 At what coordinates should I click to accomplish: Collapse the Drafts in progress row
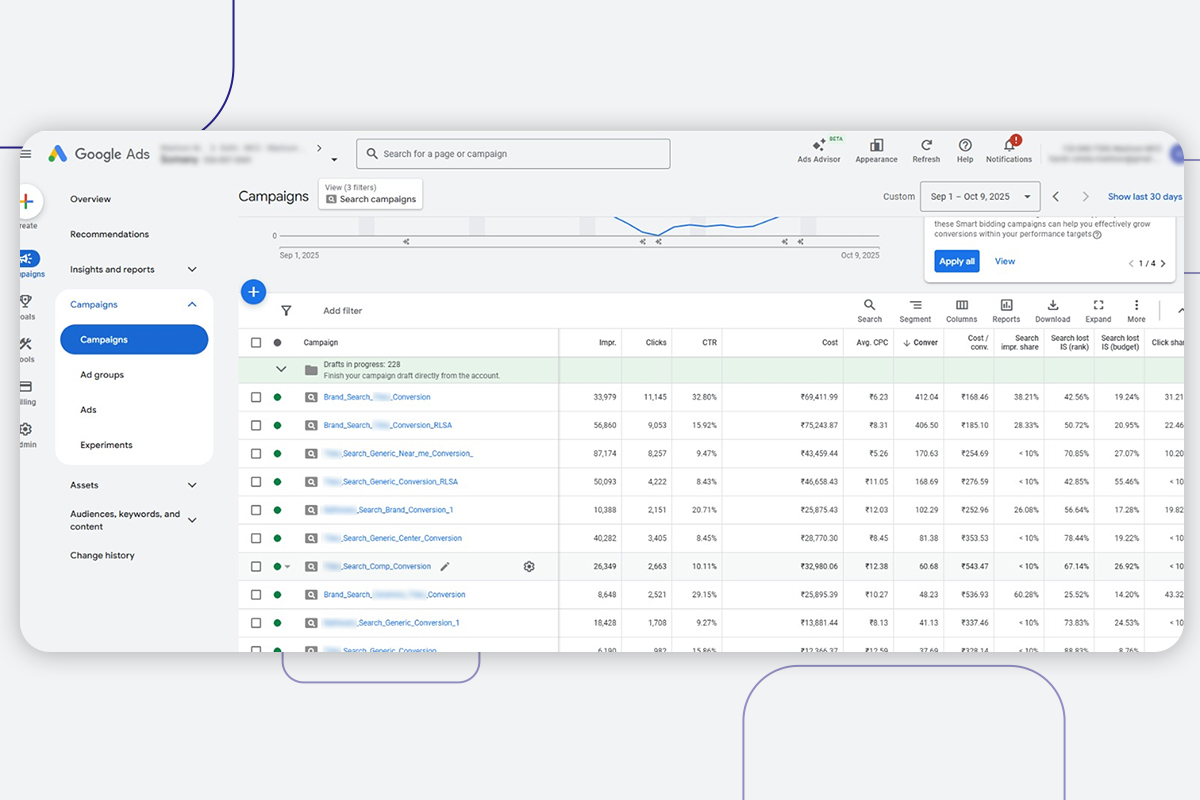281,368
